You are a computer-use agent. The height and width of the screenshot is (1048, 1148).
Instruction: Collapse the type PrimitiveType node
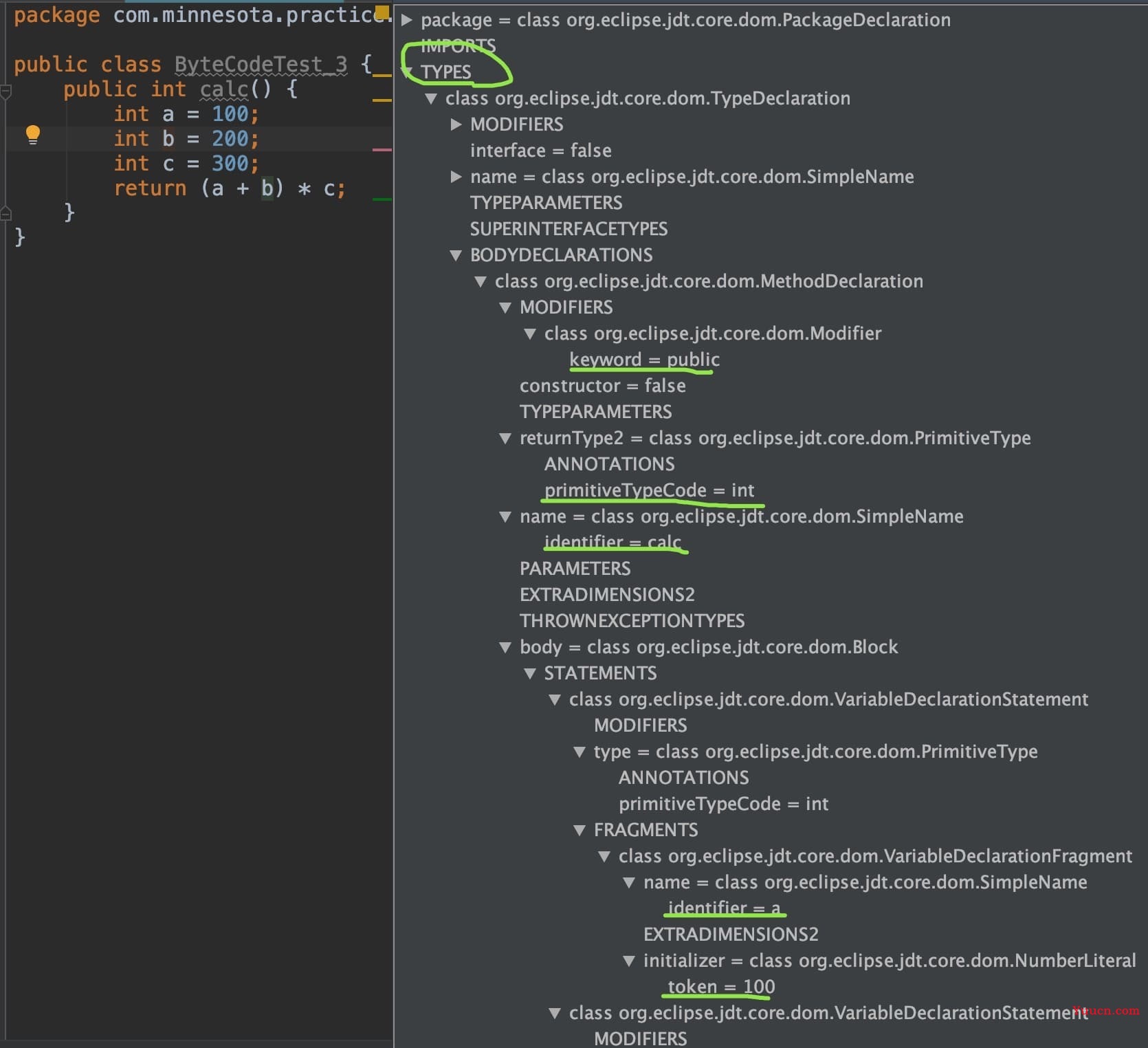click(x=579, y=752)
